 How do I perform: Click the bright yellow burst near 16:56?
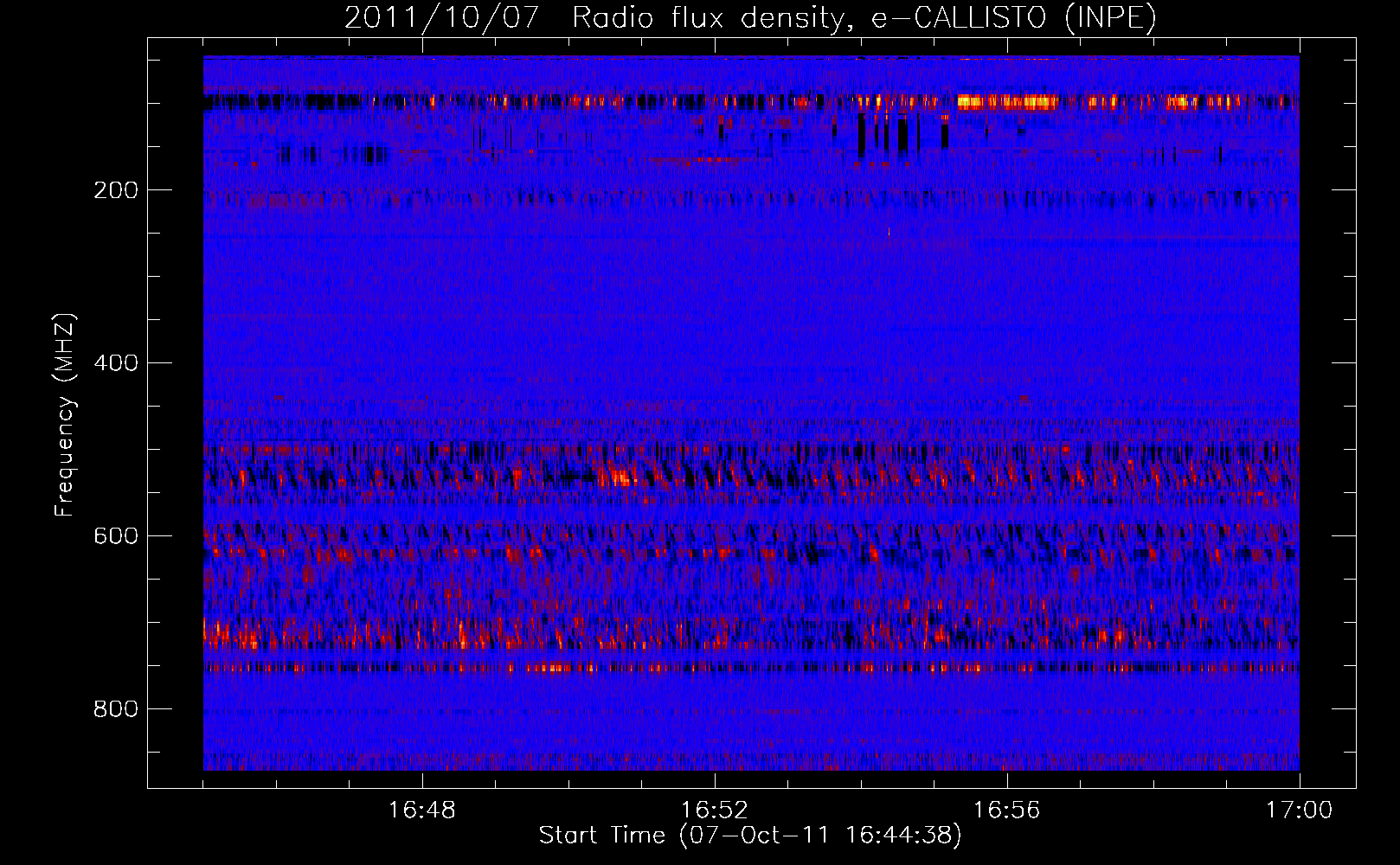point(1008,103)
